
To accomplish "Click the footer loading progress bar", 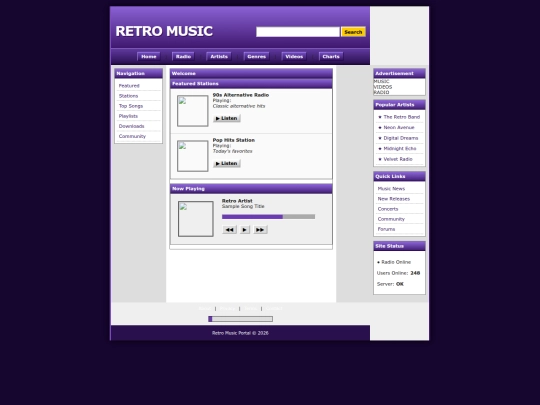I will coord(240,319).
